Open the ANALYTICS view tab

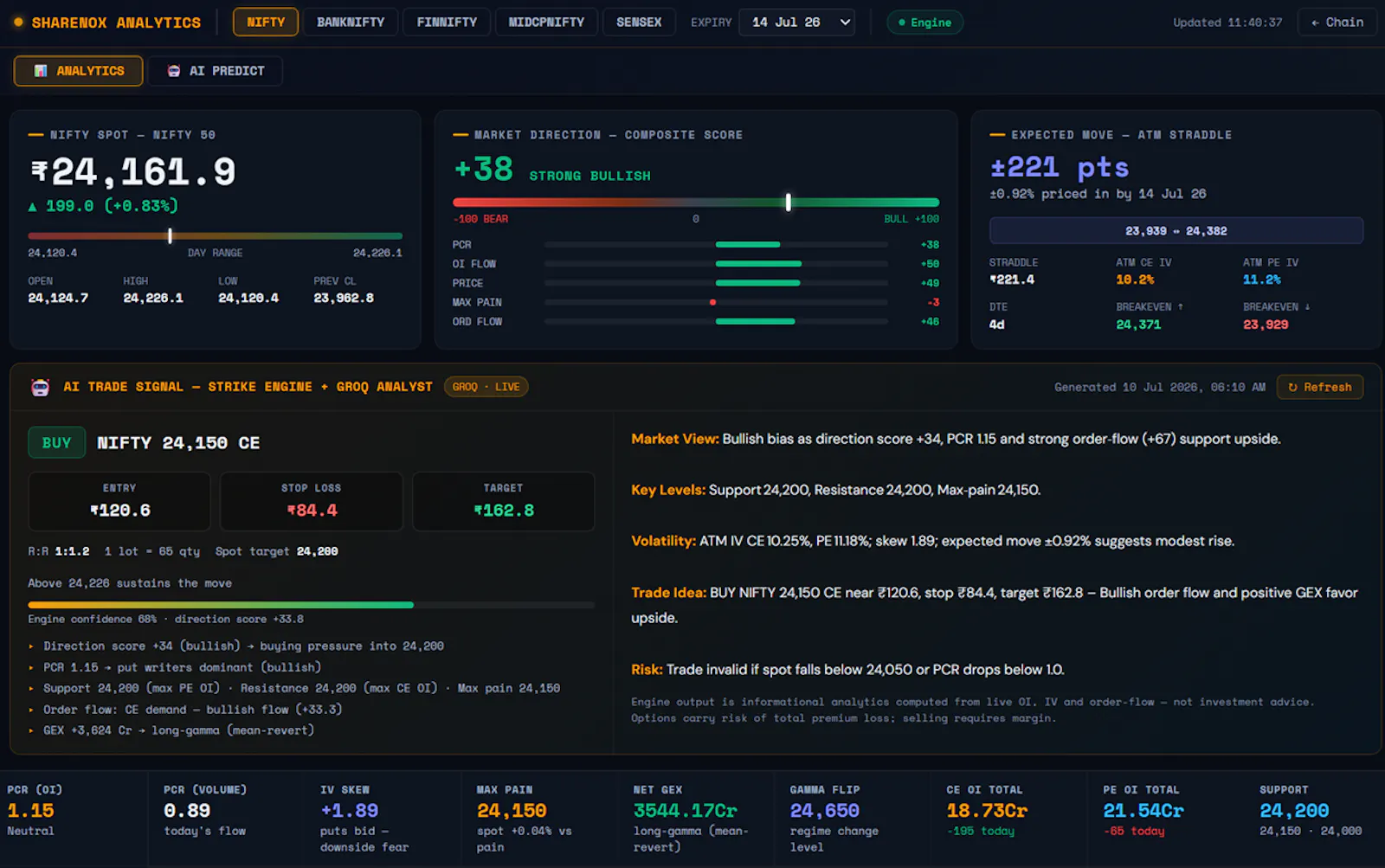point(79,71)
